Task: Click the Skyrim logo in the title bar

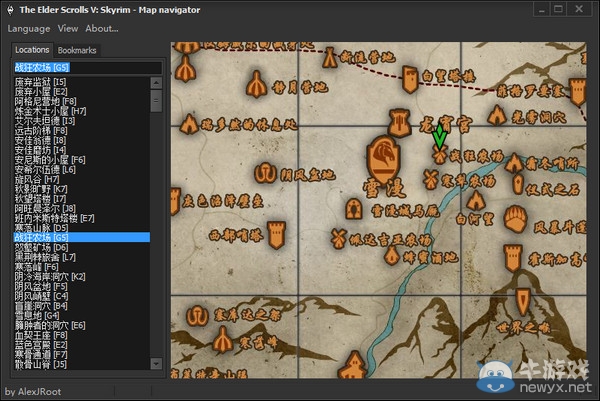Action: tap(10, 10)
